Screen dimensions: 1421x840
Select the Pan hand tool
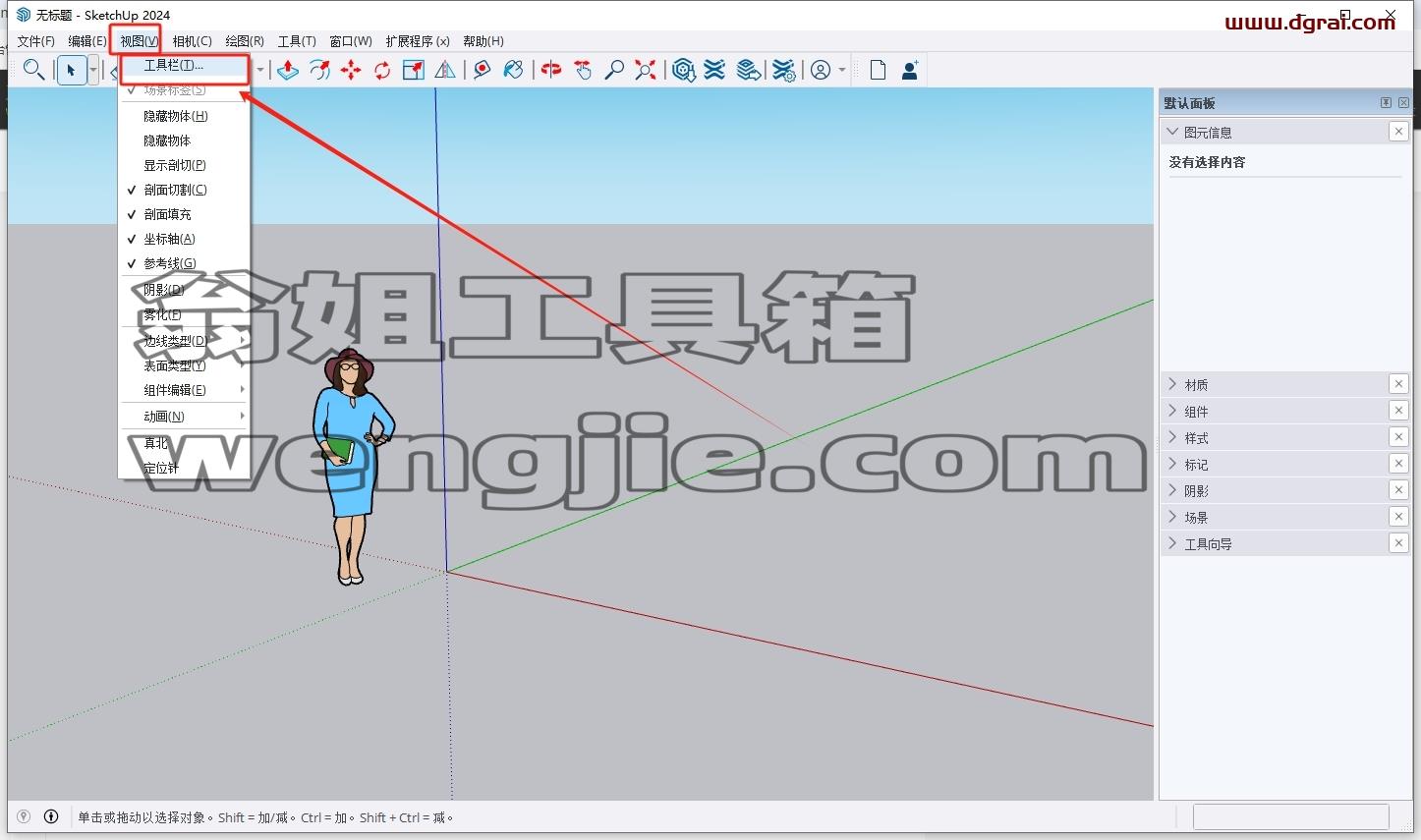click(x=583, y=70)
